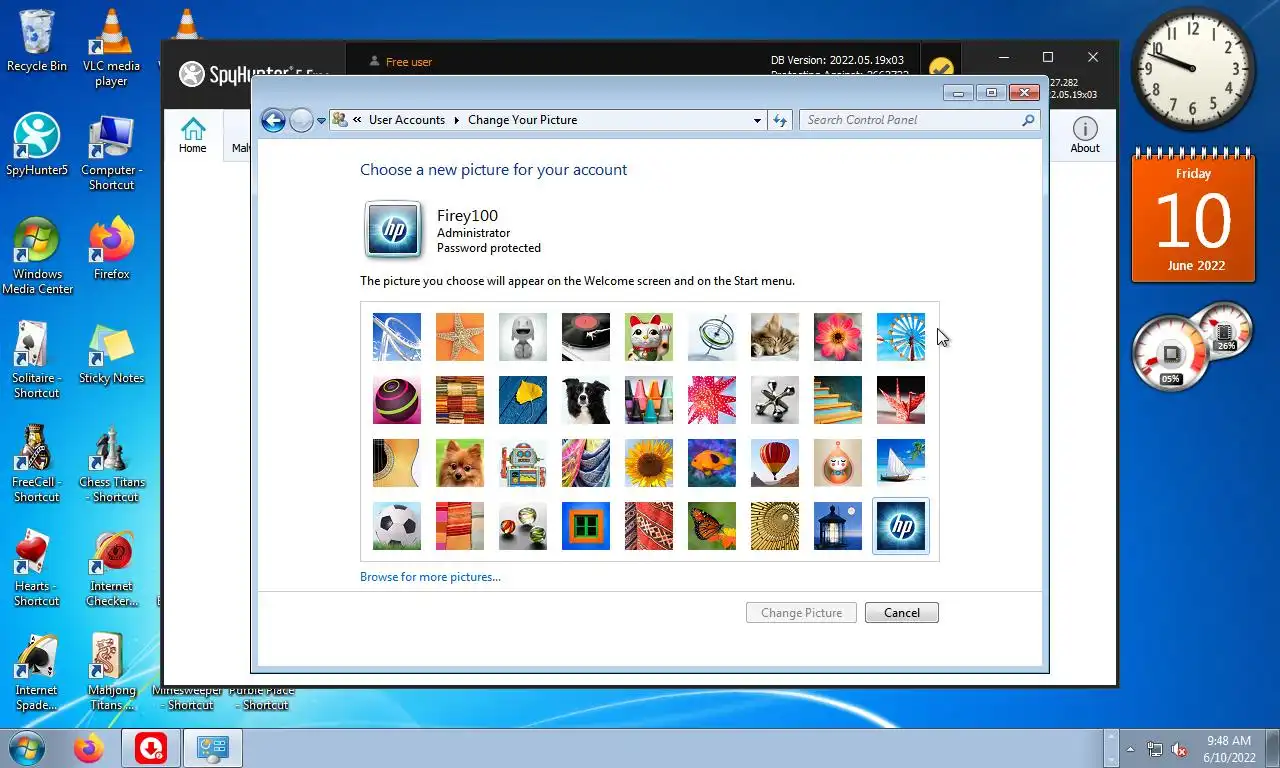Pick the orange fish picture
This screenshot has width=1280, height=768.
712,463
